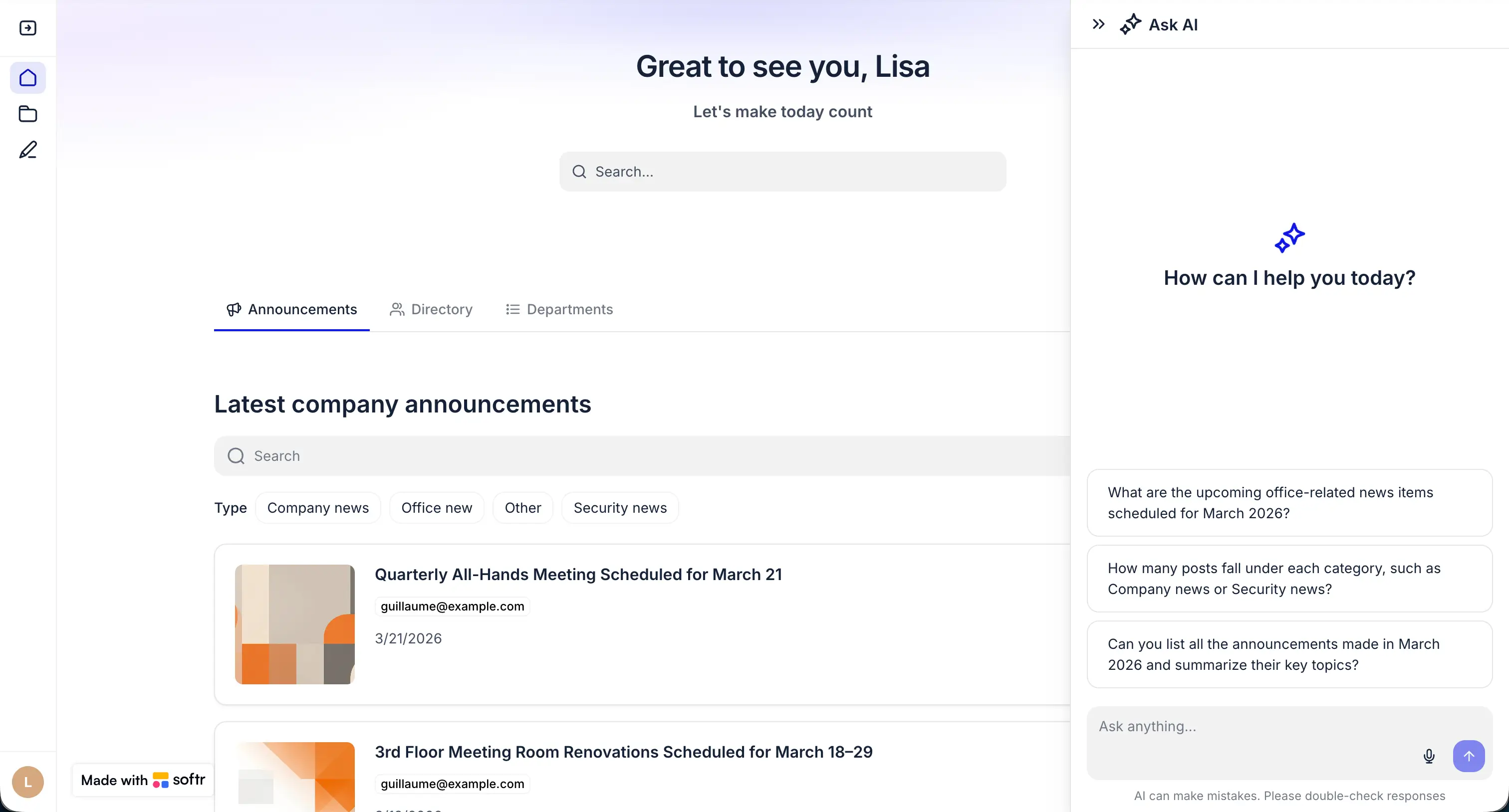Click the microphone icon in chat input
This screenshot has width=1509, height=812.
click(x=1429, y=756)
